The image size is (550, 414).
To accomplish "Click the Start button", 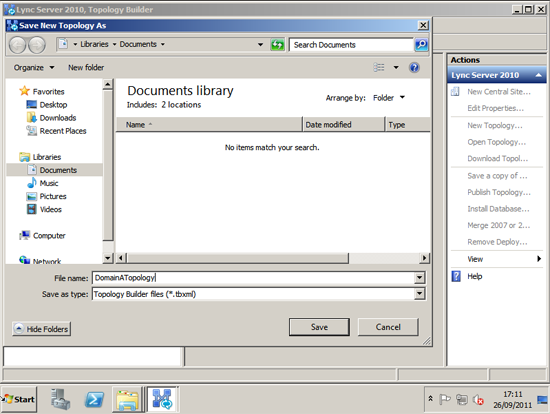I will [19, 399].
